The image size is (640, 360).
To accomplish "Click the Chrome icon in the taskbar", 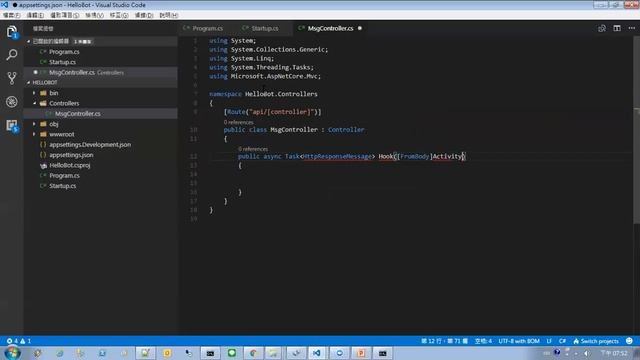I will click(253, 353).
